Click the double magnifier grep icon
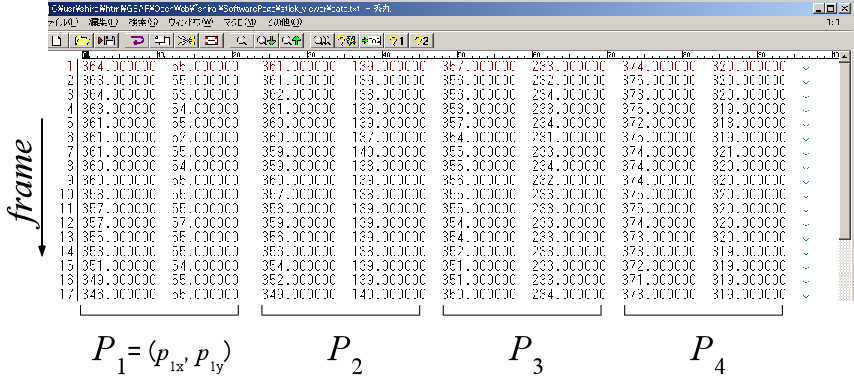Image resolution: width=854 pixels, height=381 pixels. 322,40
